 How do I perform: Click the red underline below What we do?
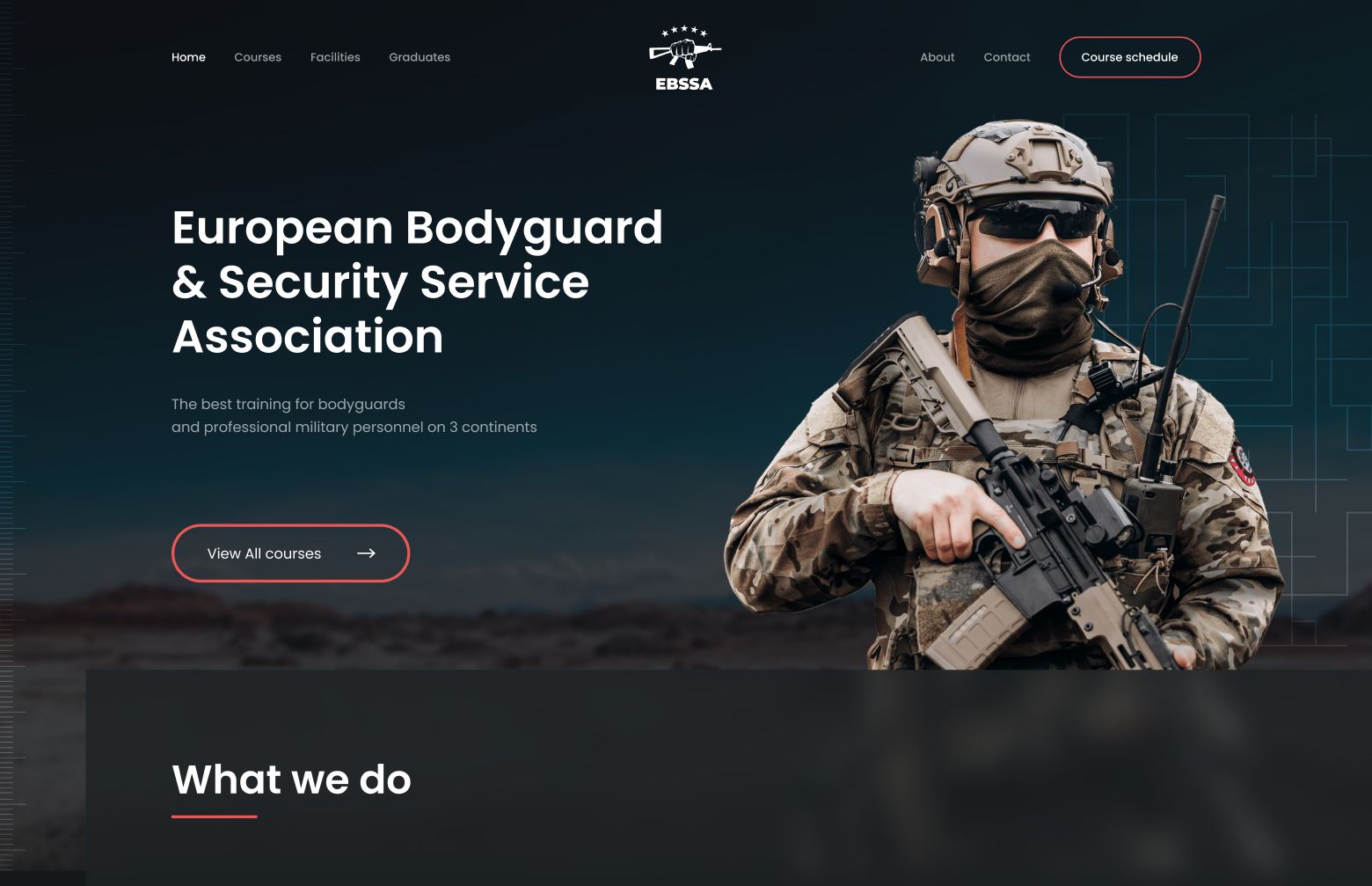[214, 816]
